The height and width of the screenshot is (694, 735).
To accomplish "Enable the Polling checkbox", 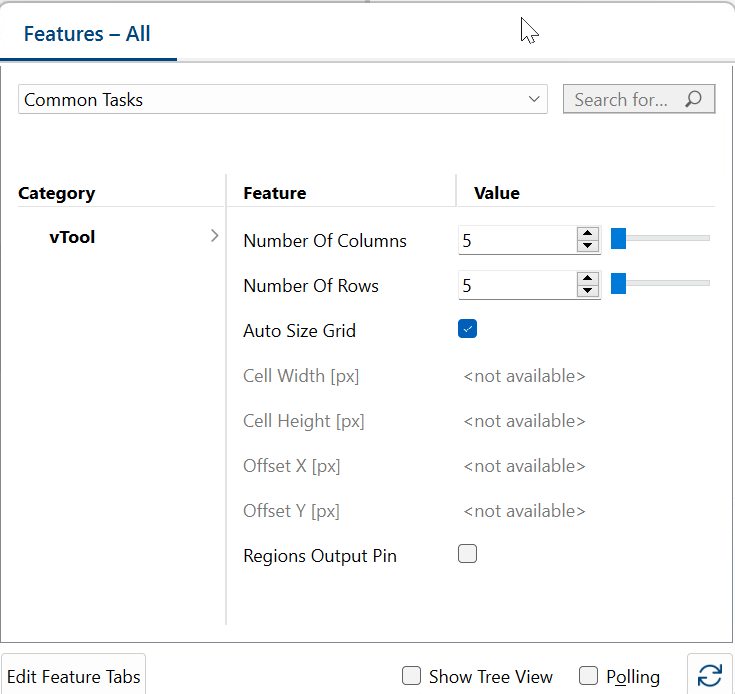I will click(x=589, y=676).
